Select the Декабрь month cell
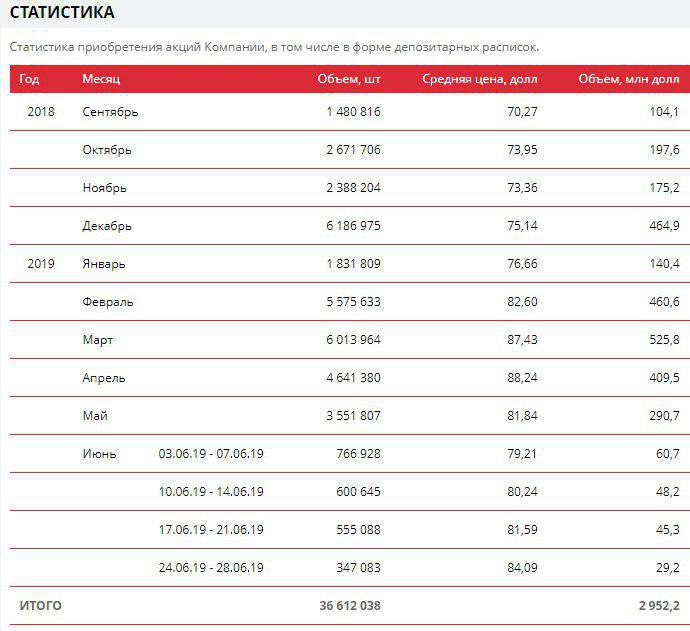 107,226
